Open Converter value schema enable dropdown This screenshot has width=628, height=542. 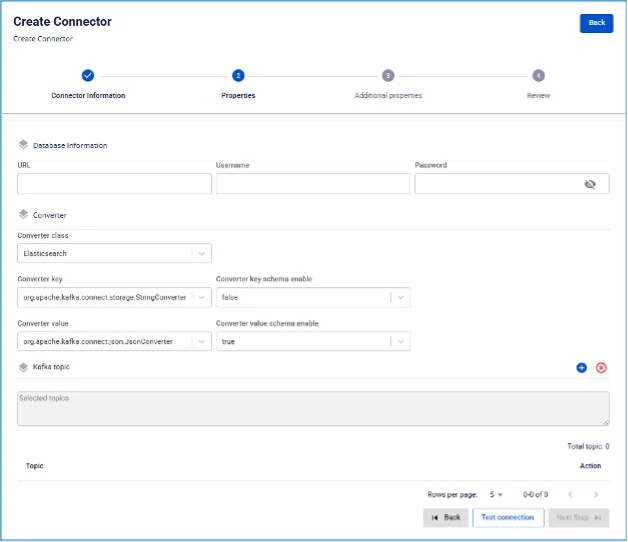313,341
